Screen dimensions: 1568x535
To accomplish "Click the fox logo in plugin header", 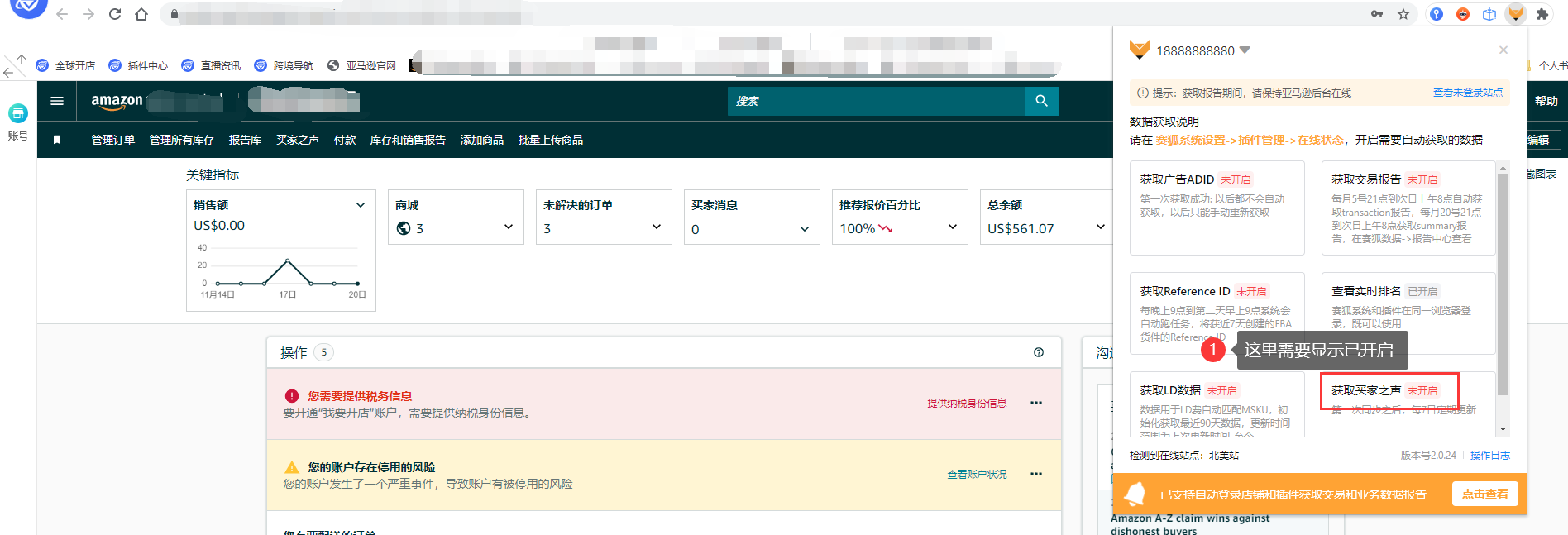I will pos(1140,50).
